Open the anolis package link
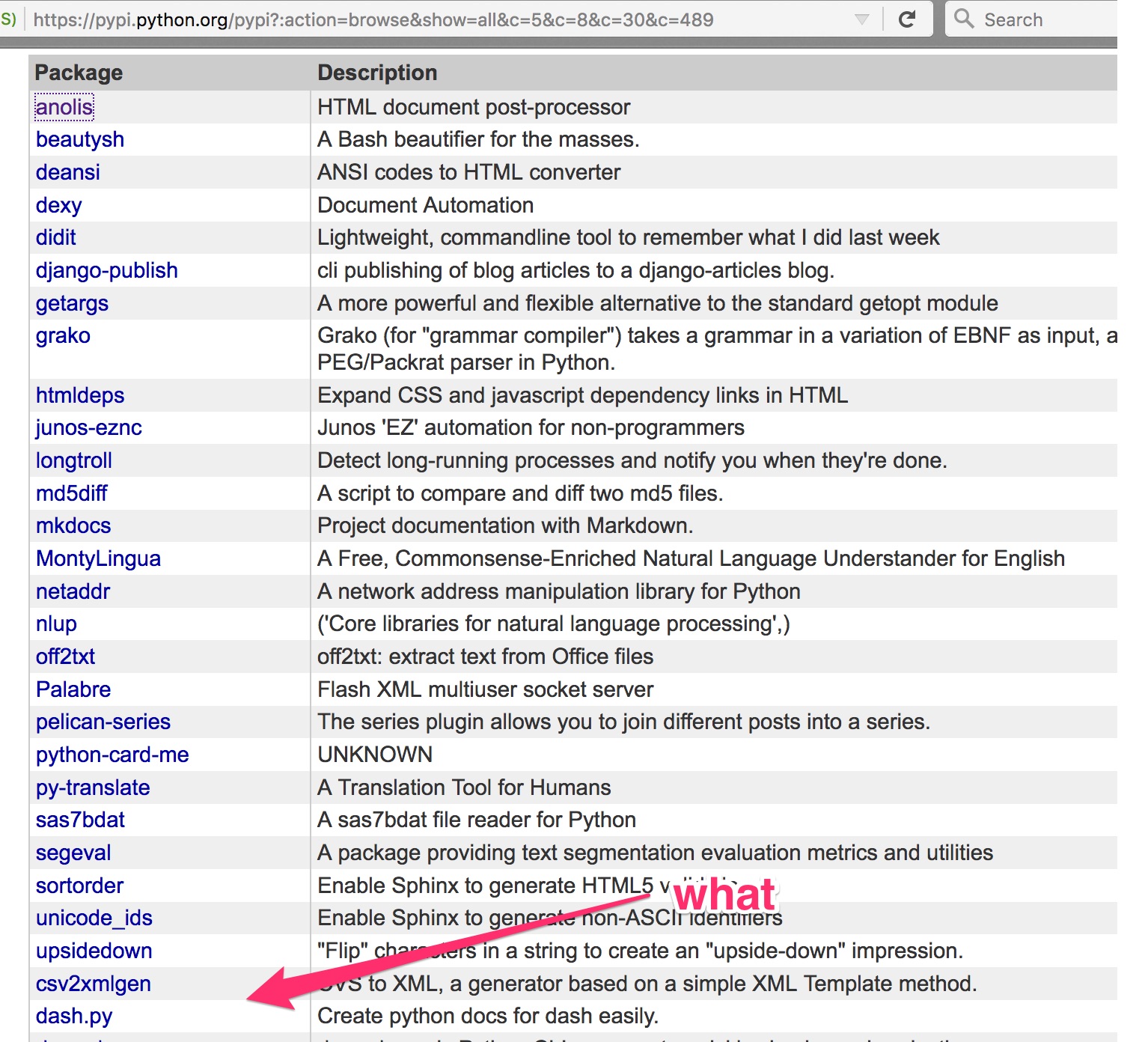This screenshot has height=1042, width=1148. (x=64, y=107)
